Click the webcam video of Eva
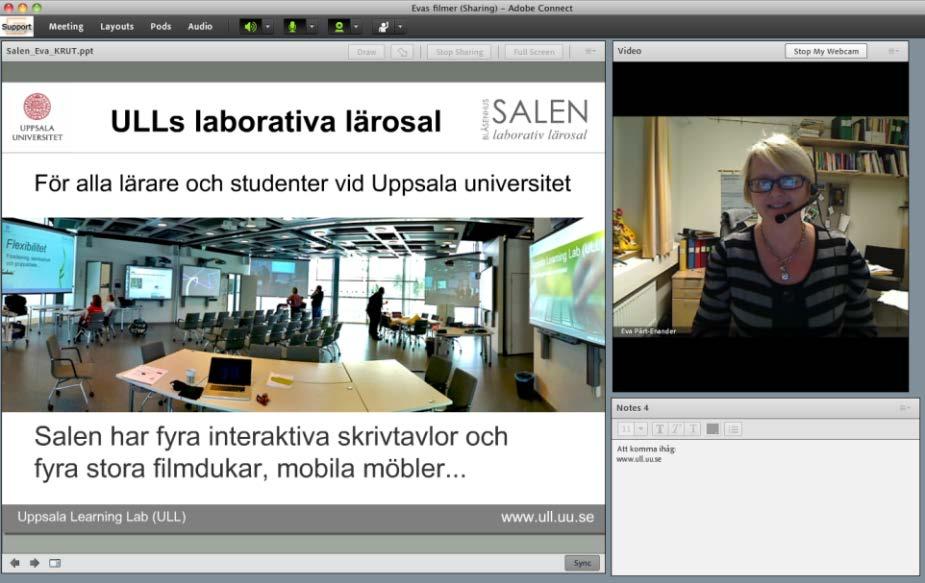The height and width of the screenshot is (583, 925). point(760,227)
